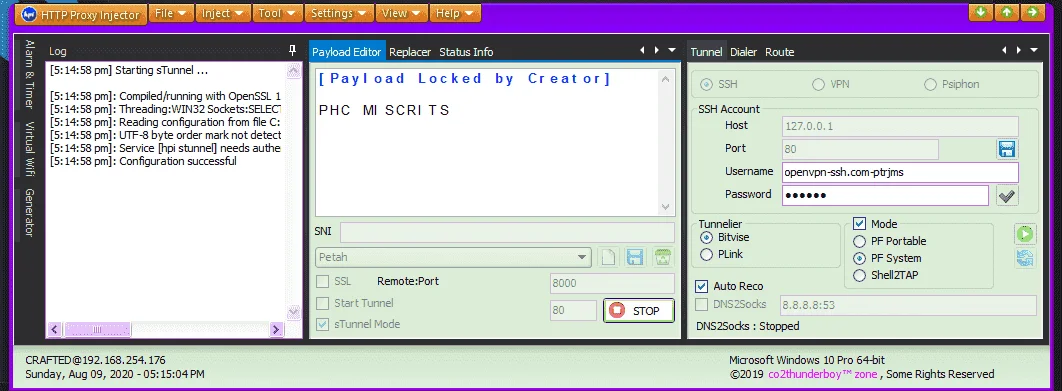Click right tab-scroll arrow in Payload panel
Image resolution: width=1062 pixels, height=391 pixels.
pyautogui.click(x=656, y=50)
